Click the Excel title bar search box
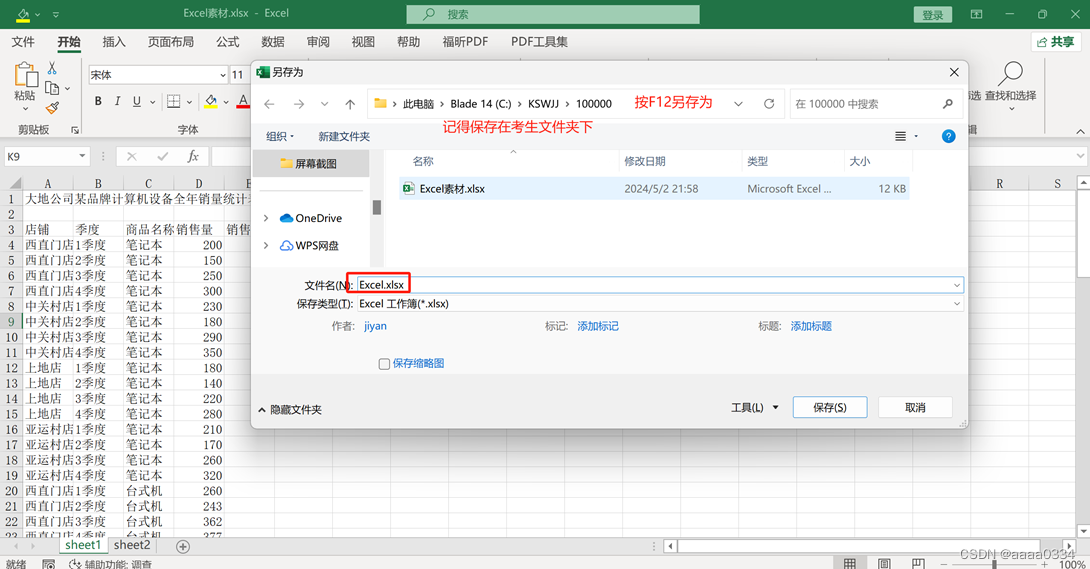This screenshot has width=1090, height=569. tap(553, 14)
